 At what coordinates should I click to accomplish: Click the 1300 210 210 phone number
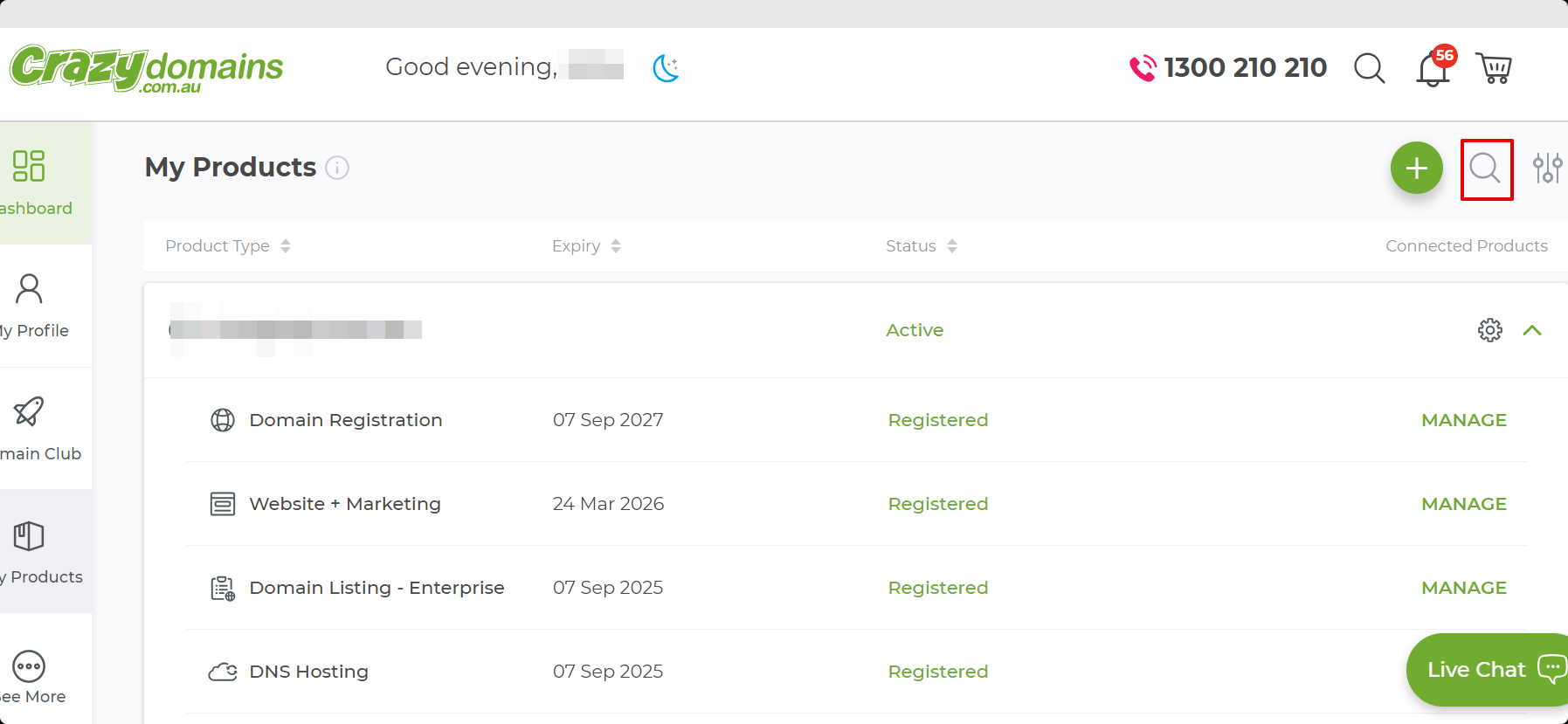click(x=1246, y=67)
